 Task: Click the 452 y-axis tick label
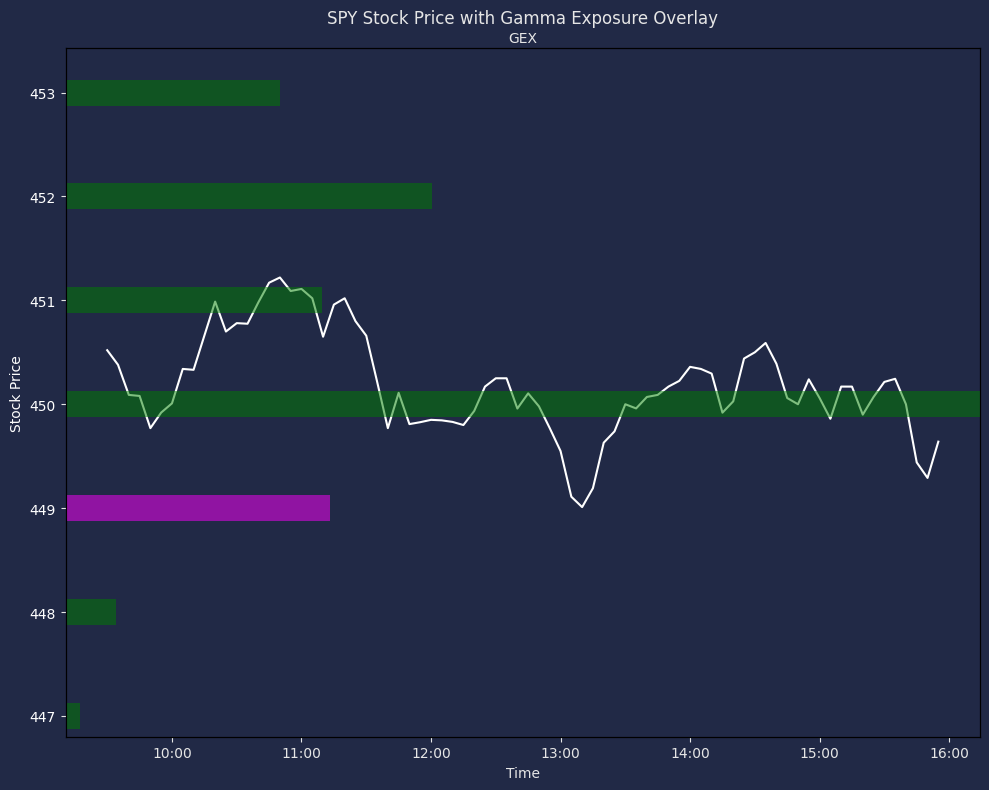(42, 198)
